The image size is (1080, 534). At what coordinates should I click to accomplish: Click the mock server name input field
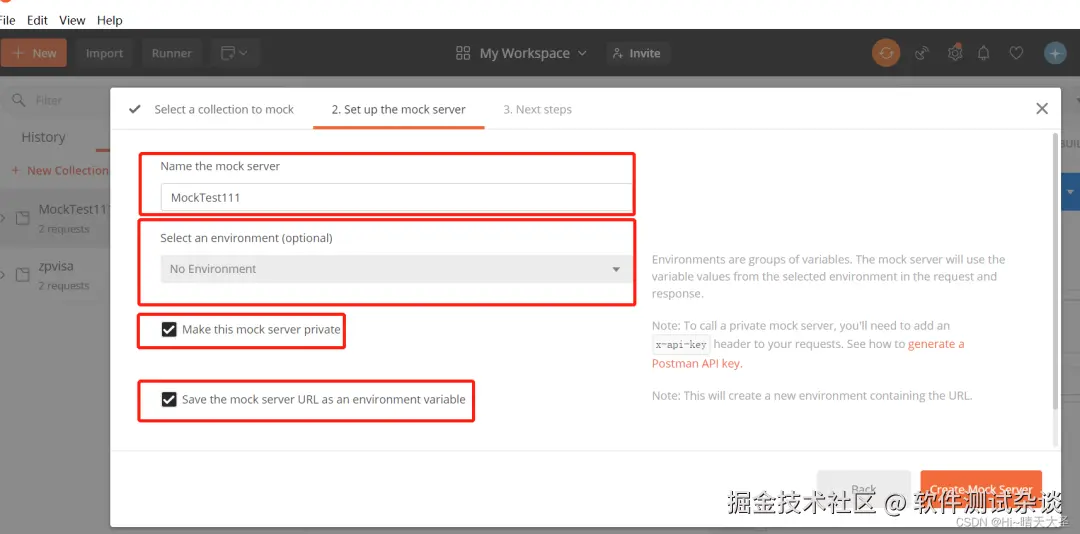tap(396, 197)
